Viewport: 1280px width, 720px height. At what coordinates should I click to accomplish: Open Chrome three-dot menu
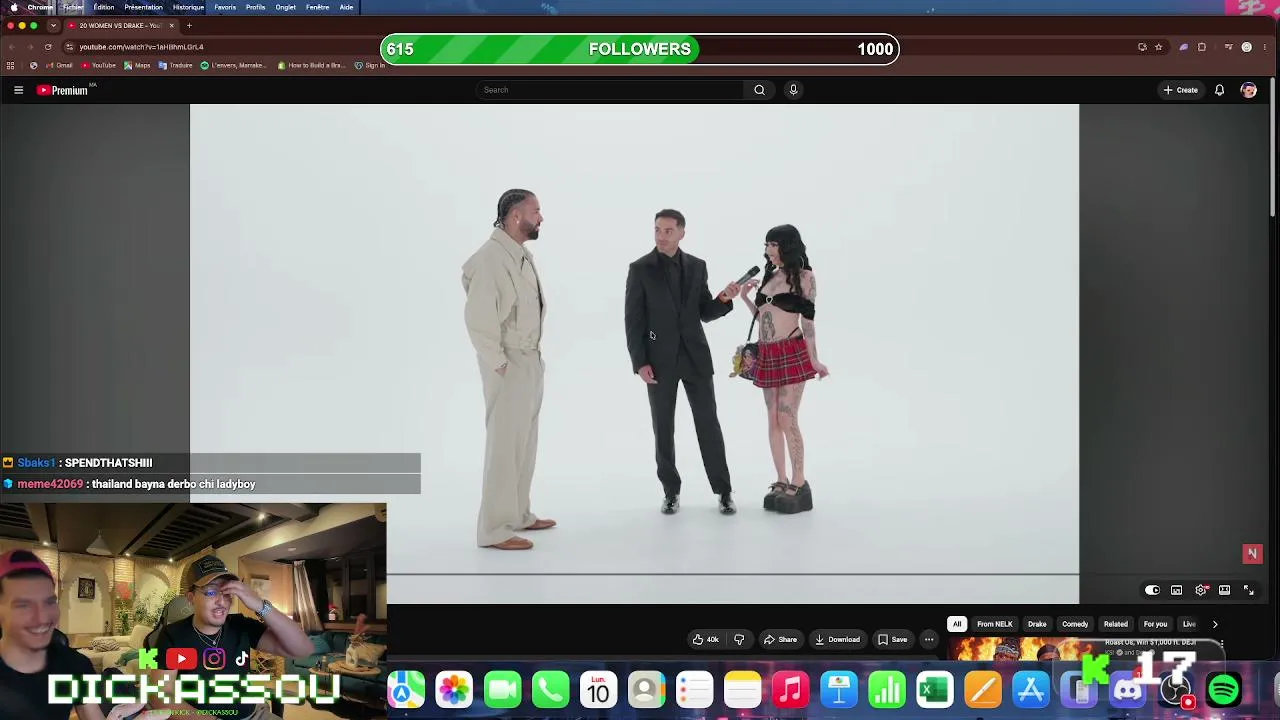tap(1265, 47)
